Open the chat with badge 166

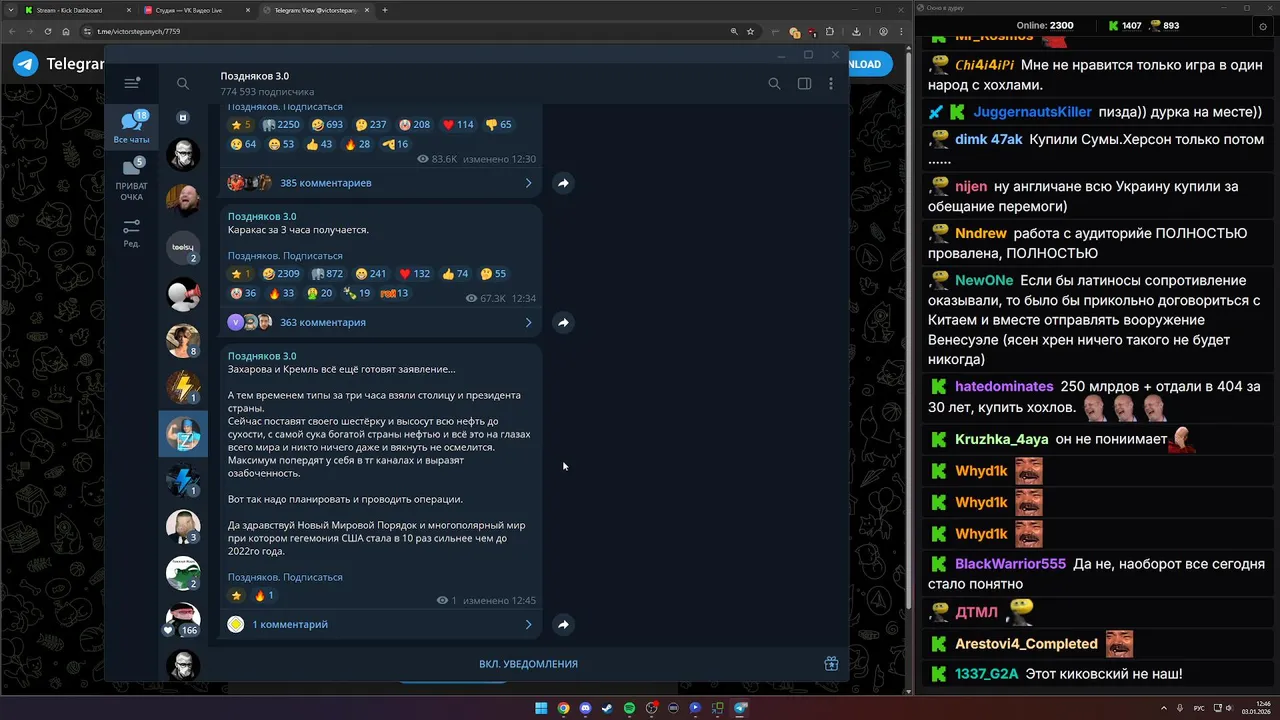click(x=183, y=621)
